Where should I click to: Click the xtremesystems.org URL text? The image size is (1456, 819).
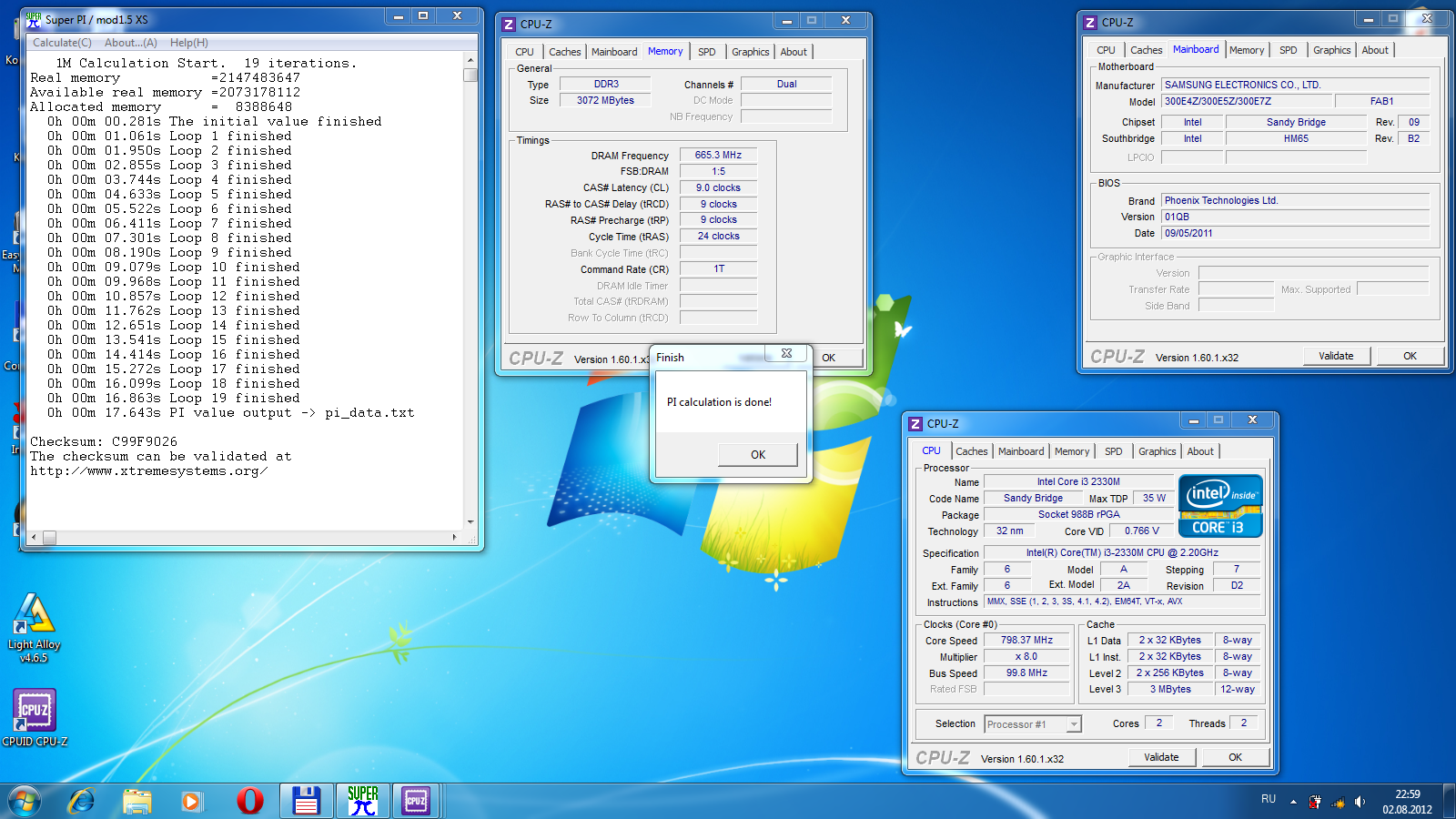(148, 470)
